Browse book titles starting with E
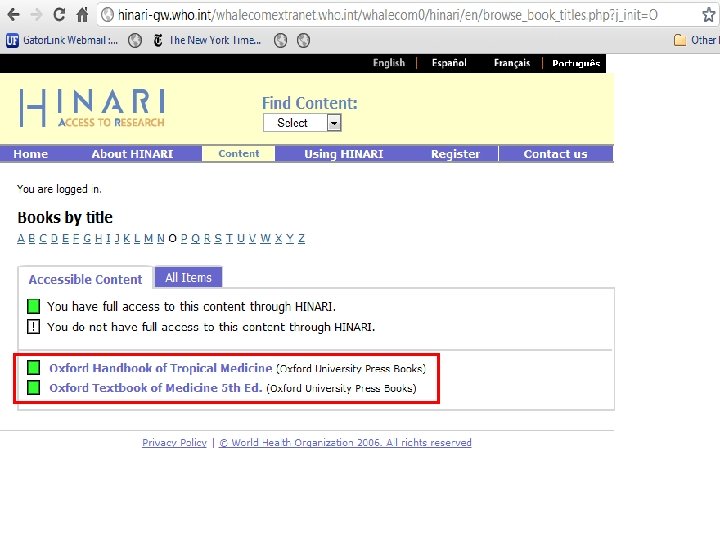This screenshot has width=720, height=540. point(65,238)
